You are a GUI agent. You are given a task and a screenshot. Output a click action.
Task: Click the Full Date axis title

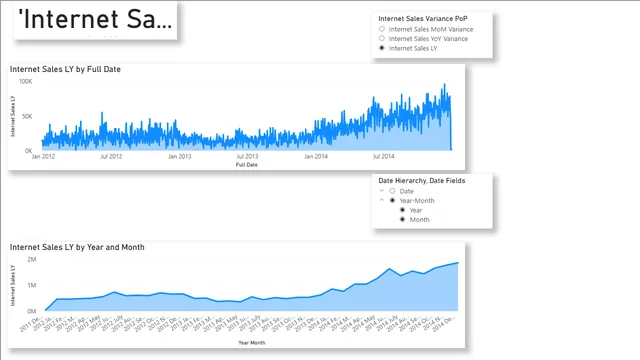pyautogui.click(x=247, y=164)
